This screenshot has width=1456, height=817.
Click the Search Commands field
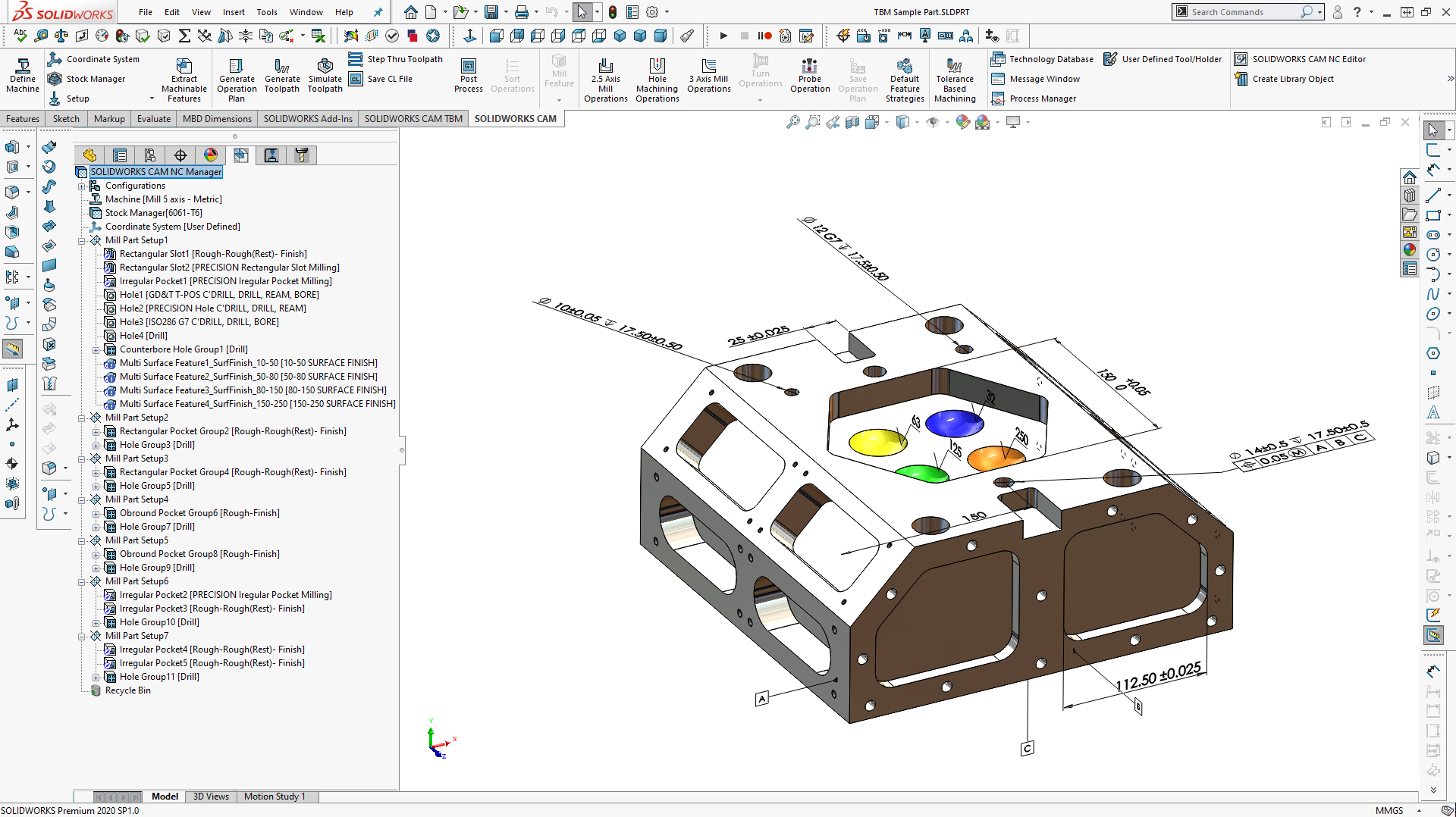click(x=1245, y=12)
